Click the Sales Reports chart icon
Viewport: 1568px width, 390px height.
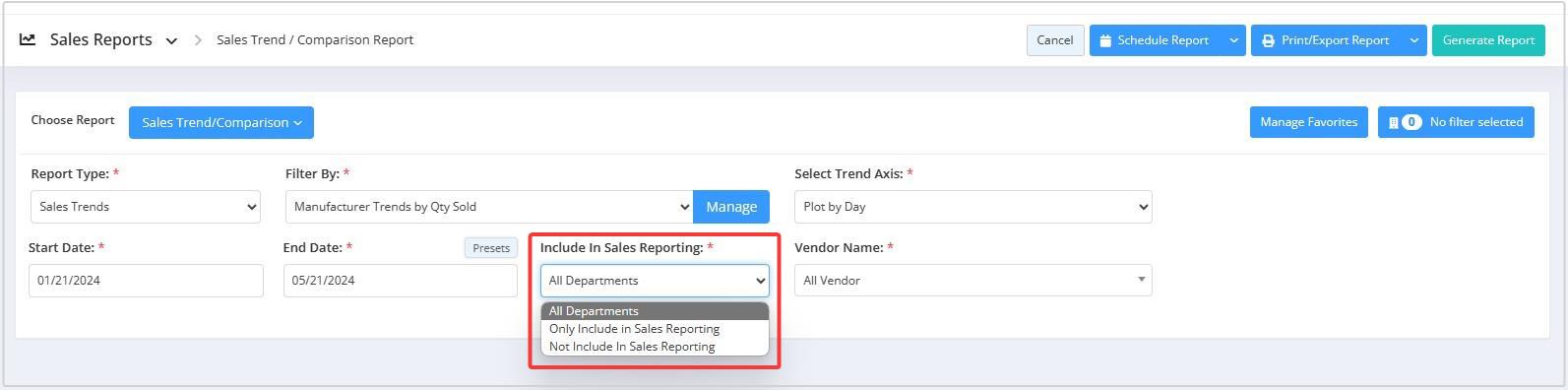point(28,39)
